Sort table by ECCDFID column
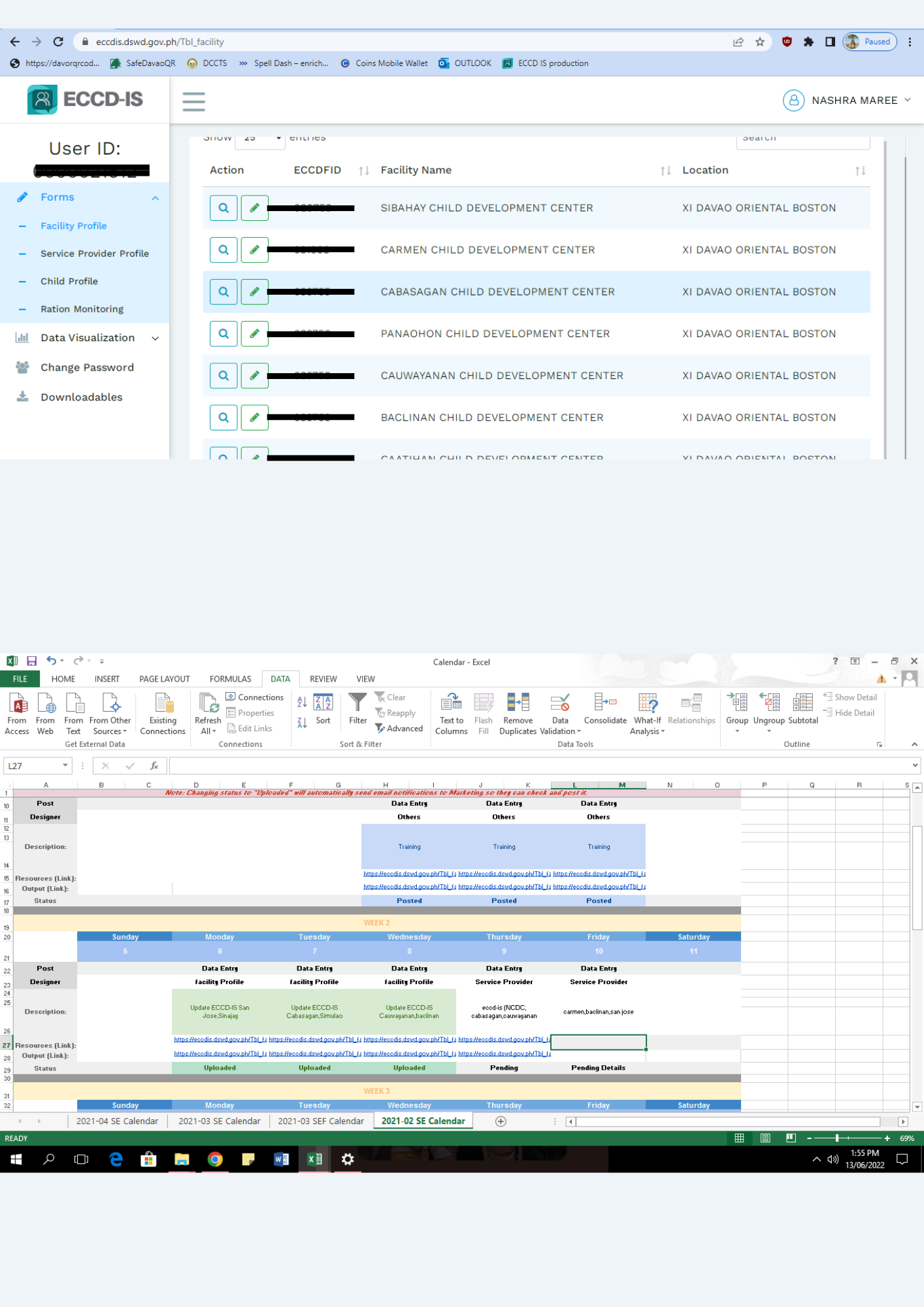Image resolution: width=924 pixels, height=1307 pixels. (364, 171)
